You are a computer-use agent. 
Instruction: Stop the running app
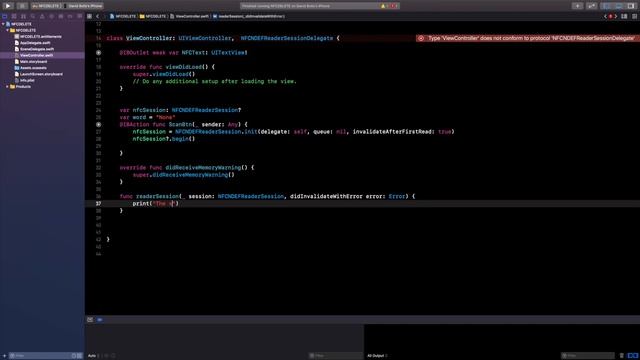point(22,6)
